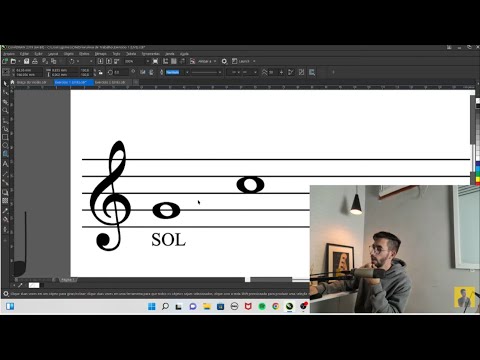Select the Ellipse tool
This screenshot has width=480, height=360.
pos(5,145)
